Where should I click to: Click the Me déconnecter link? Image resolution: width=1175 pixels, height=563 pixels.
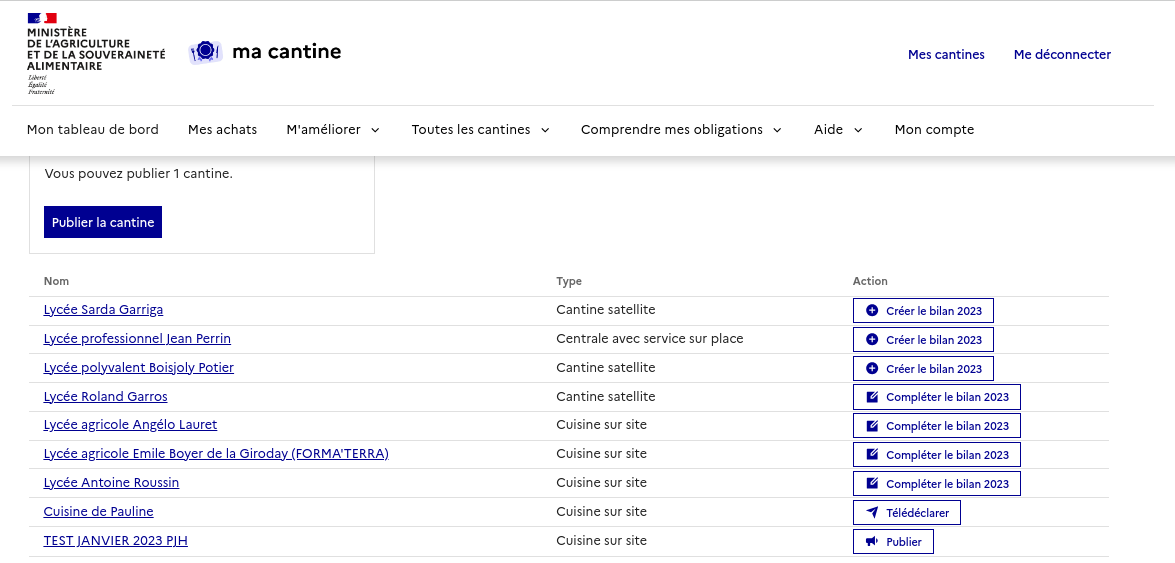(1062, 55)
